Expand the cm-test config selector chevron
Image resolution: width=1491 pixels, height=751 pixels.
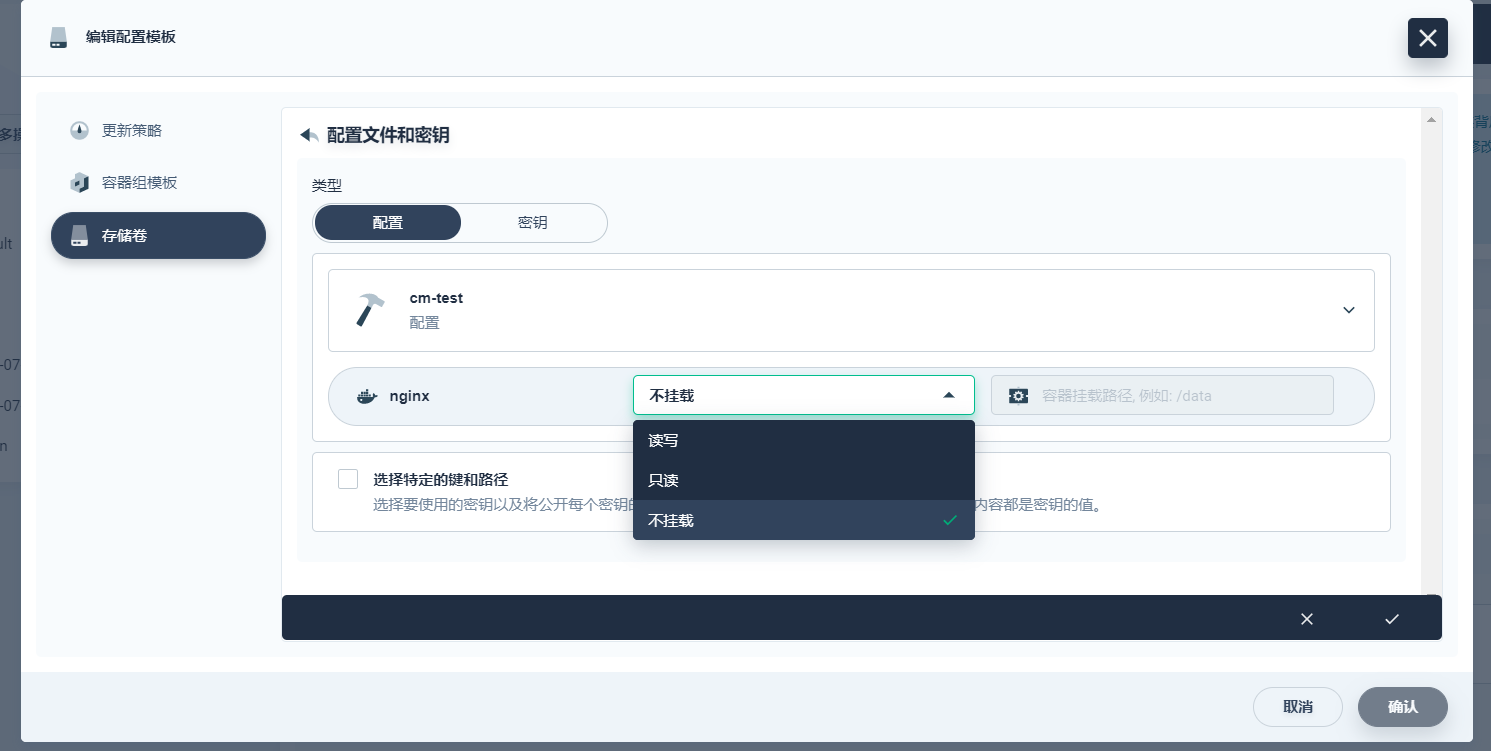tap(1348, 310)
